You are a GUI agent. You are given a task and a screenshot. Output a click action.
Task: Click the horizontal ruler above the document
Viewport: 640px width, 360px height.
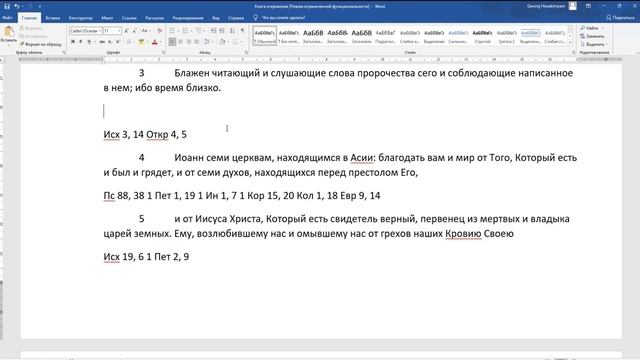320,60
